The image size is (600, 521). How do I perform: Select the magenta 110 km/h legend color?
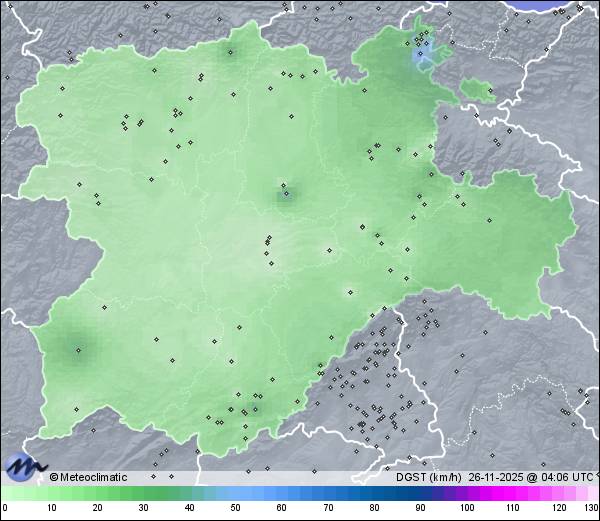point(513,494)
